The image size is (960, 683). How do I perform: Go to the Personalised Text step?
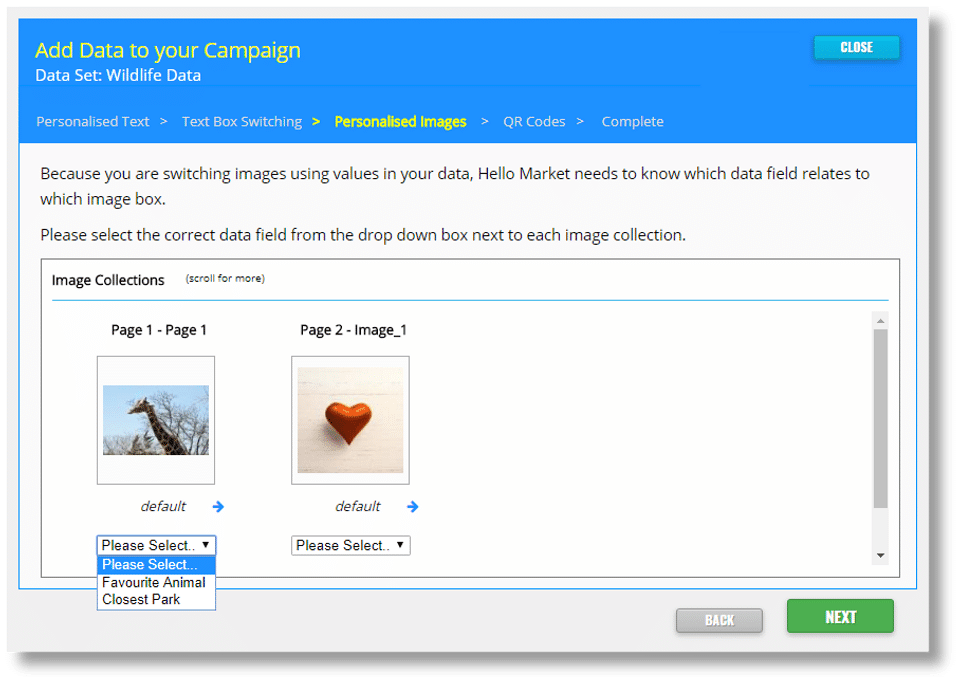92,122
